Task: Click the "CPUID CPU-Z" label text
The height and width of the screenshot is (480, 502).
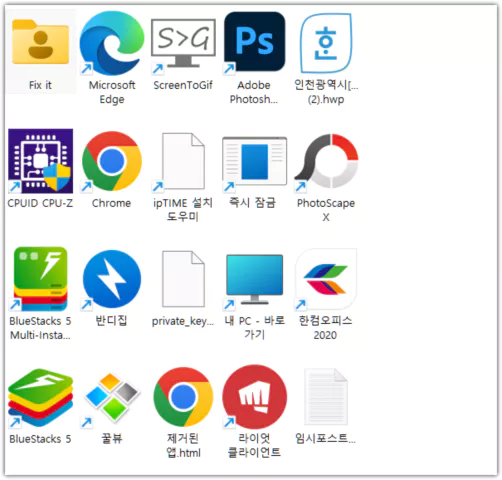Action: (x=40, y=203)
